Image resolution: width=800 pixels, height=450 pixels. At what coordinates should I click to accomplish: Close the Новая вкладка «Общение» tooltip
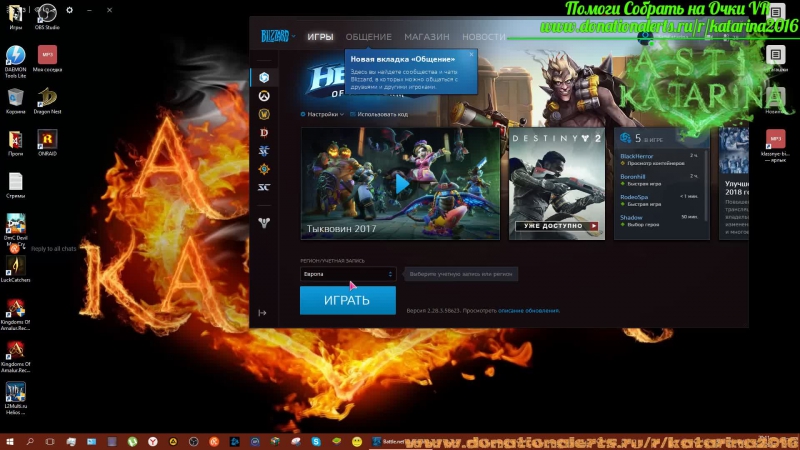pyautogui.click(x=471, y=54)
